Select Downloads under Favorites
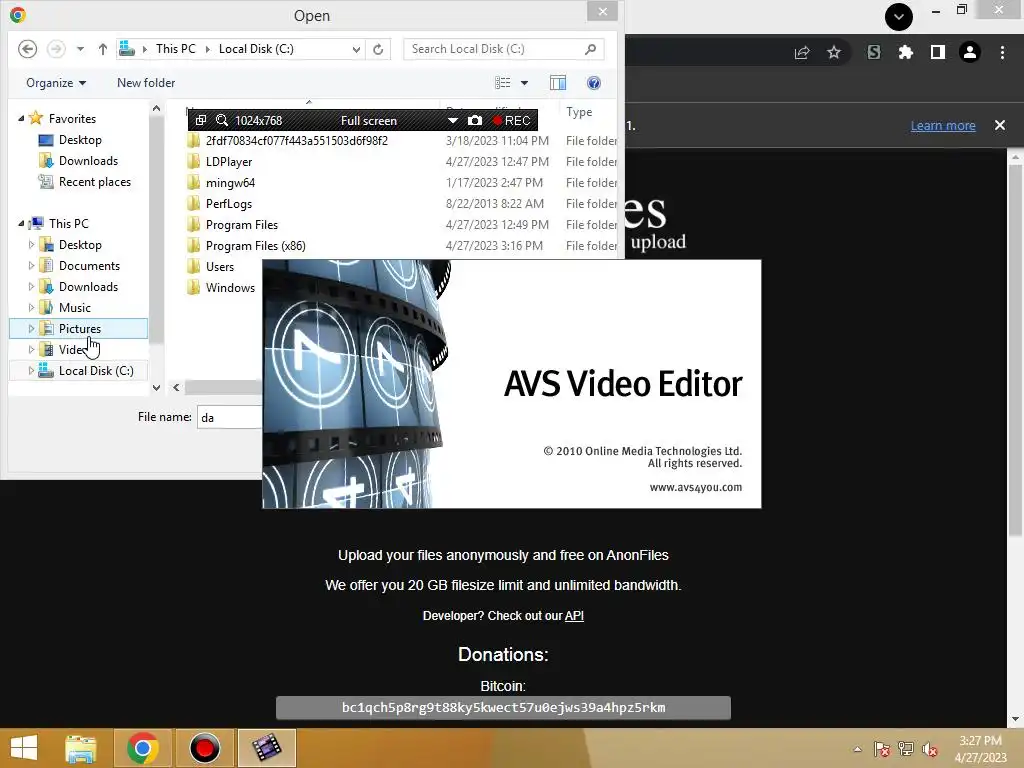Viewport: 1024px width, 768px height. coord(88,161)
